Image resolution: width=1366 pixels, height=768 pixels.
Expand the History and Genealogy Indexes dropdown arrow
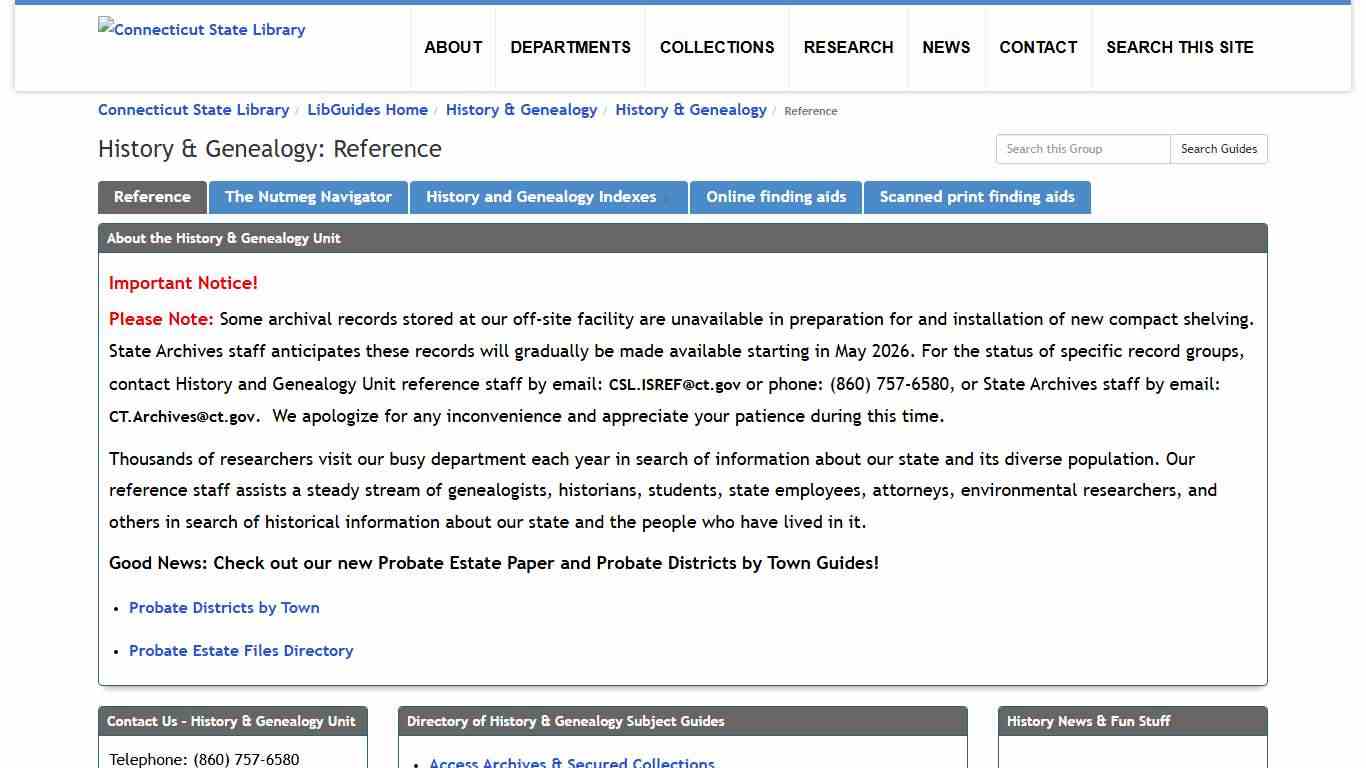point(668,197)
